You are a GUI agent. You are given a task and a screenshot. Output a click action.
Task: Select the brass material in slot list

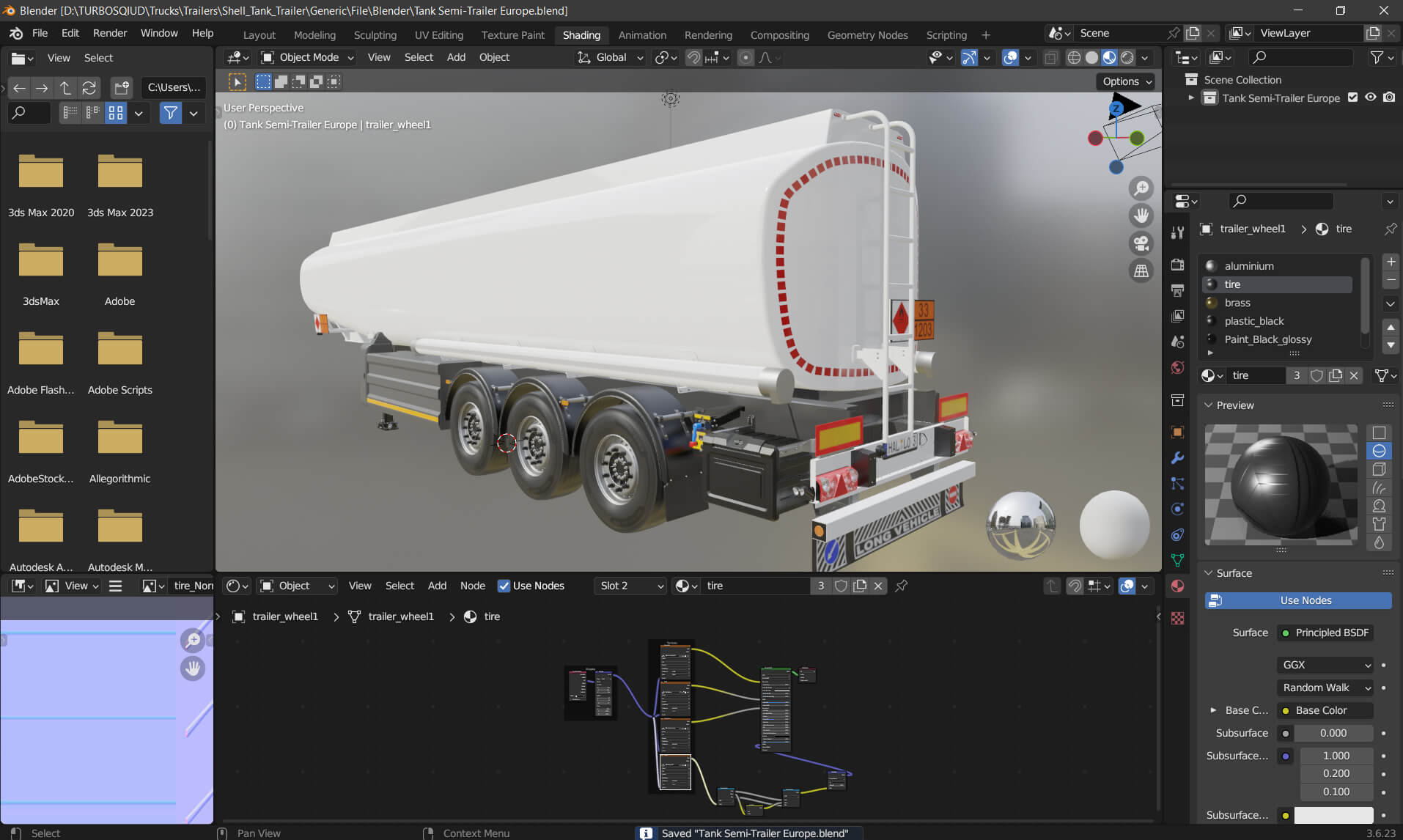(1277, 303)
